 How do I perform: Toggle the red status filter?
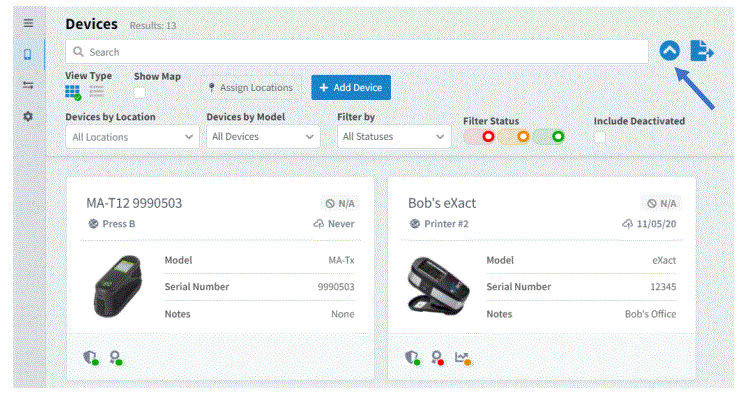(x=479, y=137)
